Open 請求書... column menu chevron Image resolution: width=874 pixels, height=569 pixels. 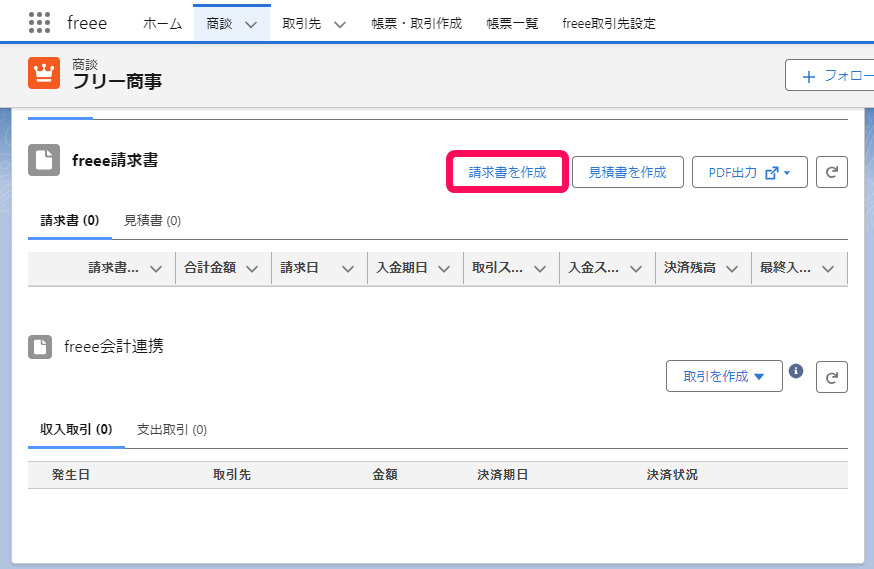156,269
